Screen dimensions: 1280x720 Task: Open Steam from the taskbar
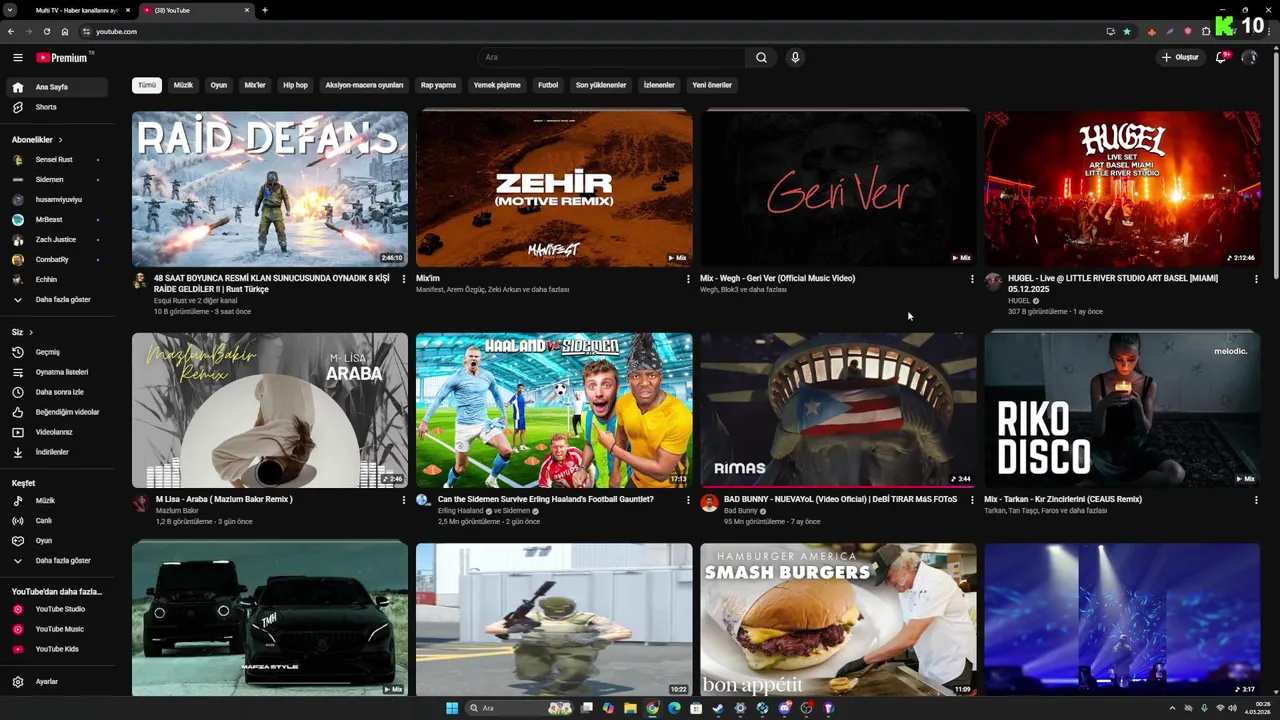717,708
